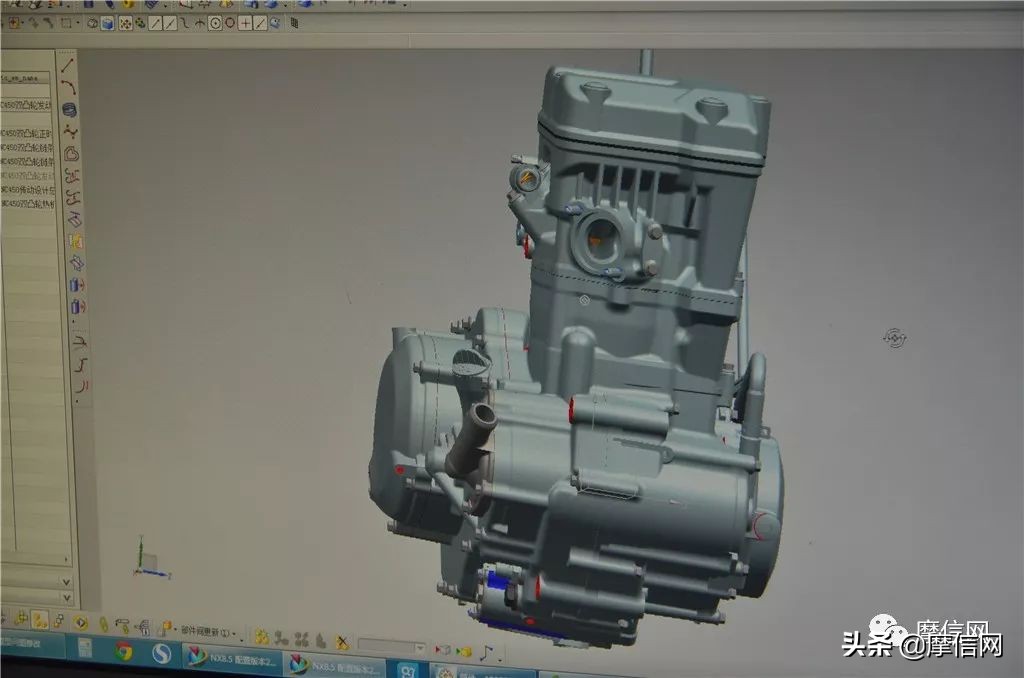This screenshot has height=678, width=1024.
Task: Toggle the highlighted yellow assembly button at bottom left
Action: click(x=40, y=621)
